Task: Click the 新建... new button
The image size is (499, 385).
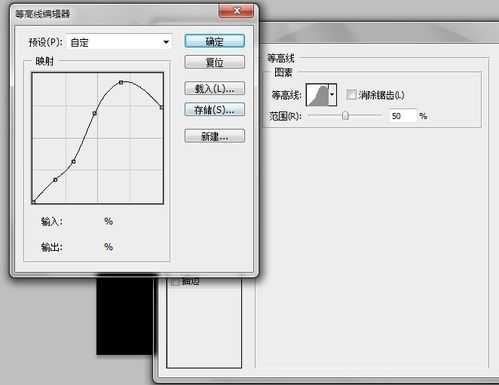Action: coord(214,136)
